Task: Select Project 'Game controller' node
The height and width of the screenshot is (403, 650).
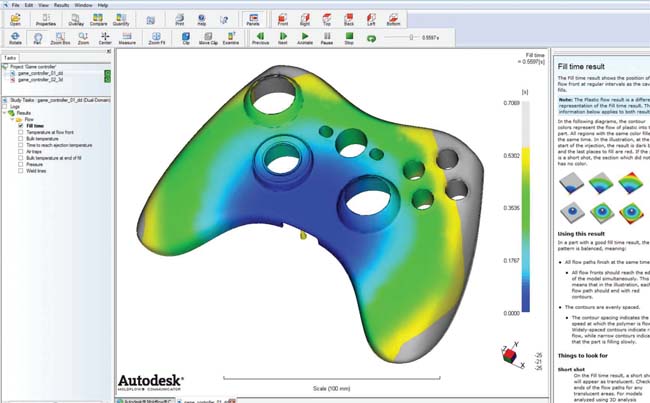Action: click(x=33, y=67)
